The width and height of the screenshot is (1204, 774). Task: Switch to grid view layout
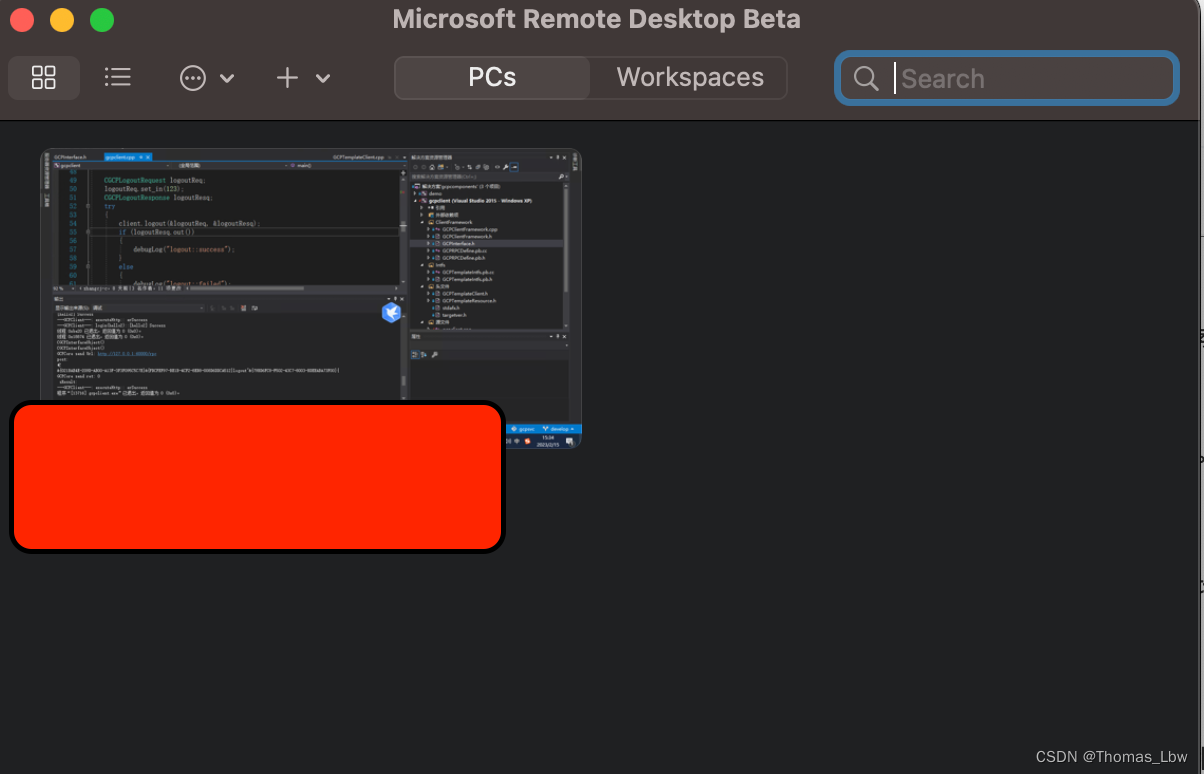(44, 78)
